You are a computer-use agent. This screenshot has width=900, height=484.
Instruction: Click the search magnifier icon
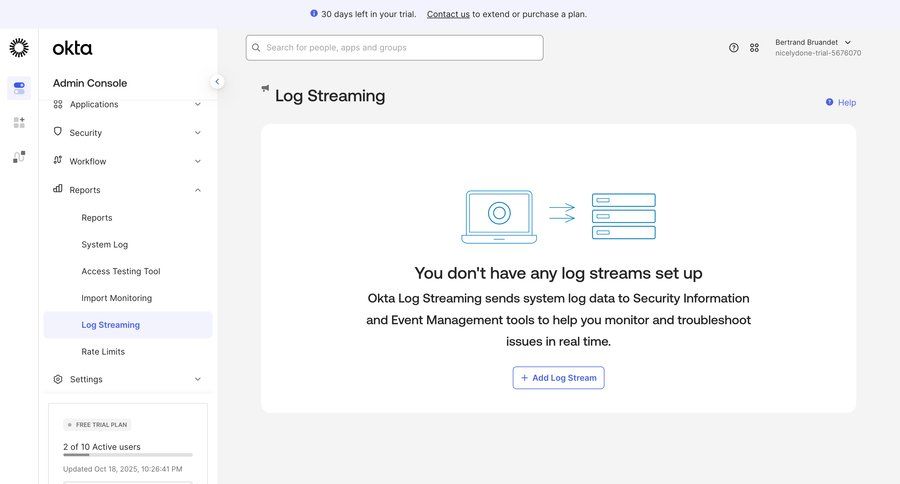[x=256, y=48]
